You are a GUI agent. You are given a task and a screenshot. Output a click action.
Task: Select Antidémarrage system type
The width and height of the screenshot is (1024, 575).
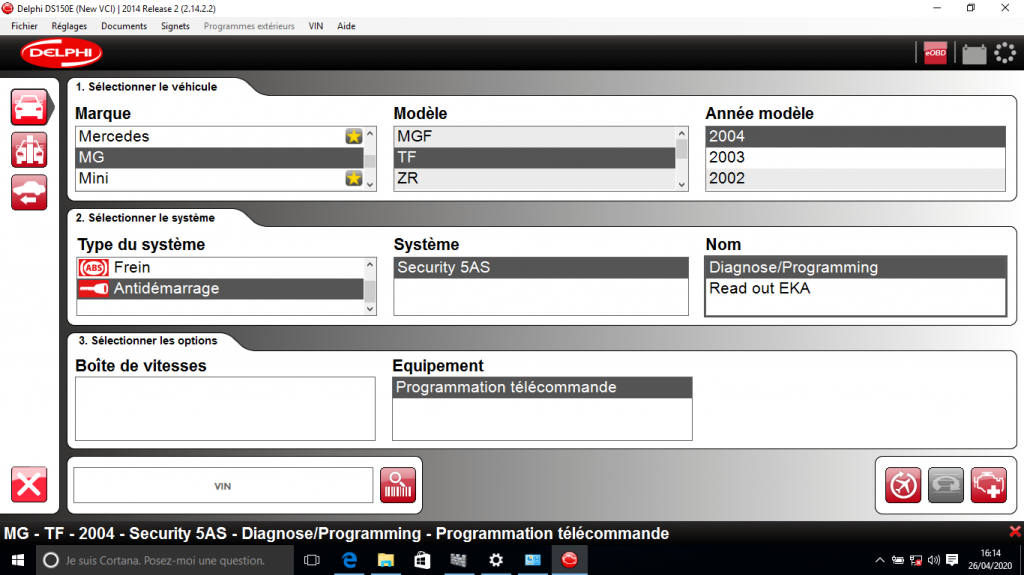click(220, 288)
